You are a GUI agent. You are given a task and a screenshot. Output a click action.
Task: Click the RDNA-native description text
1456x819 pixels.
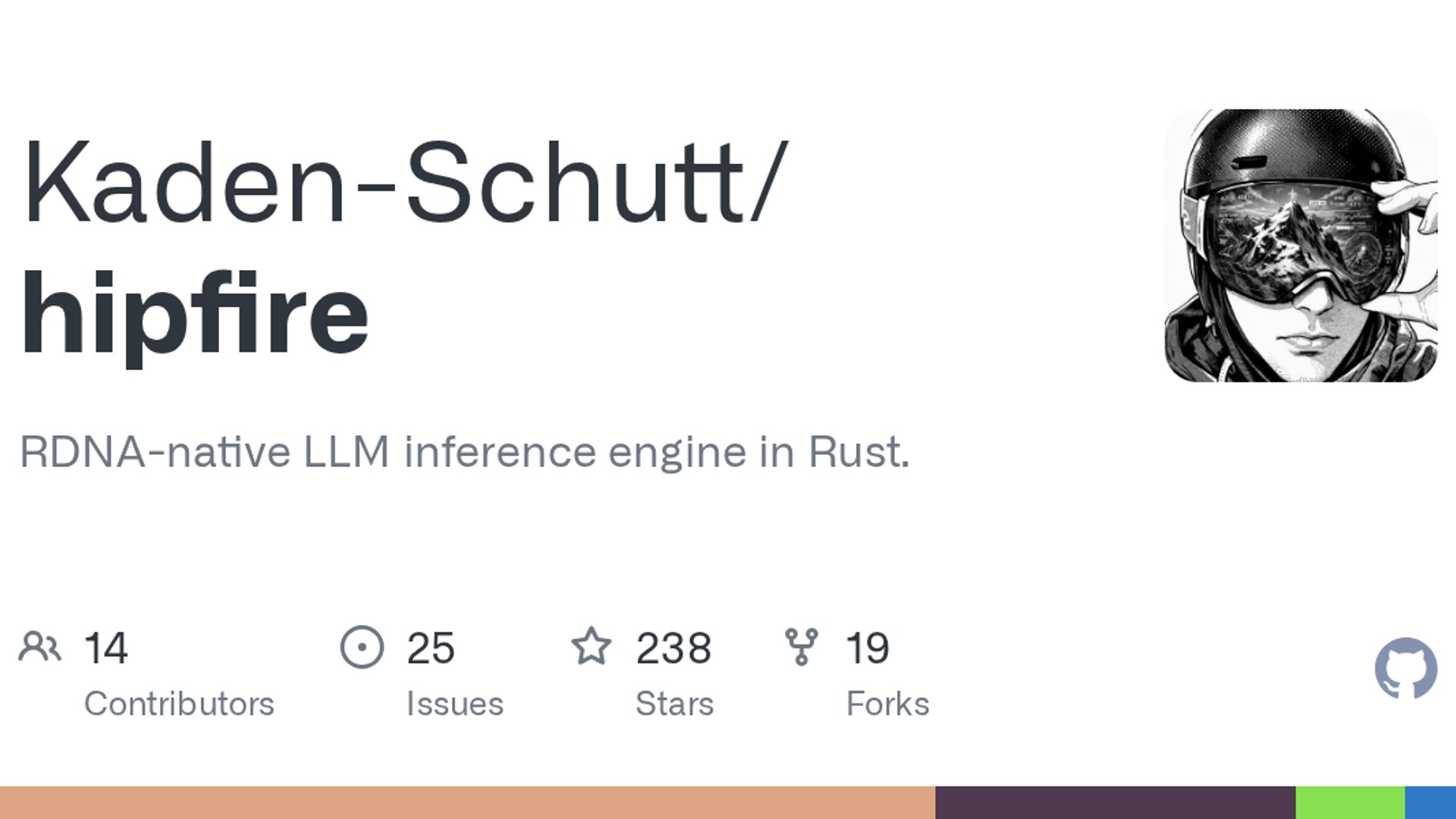(x=464, y=452)
